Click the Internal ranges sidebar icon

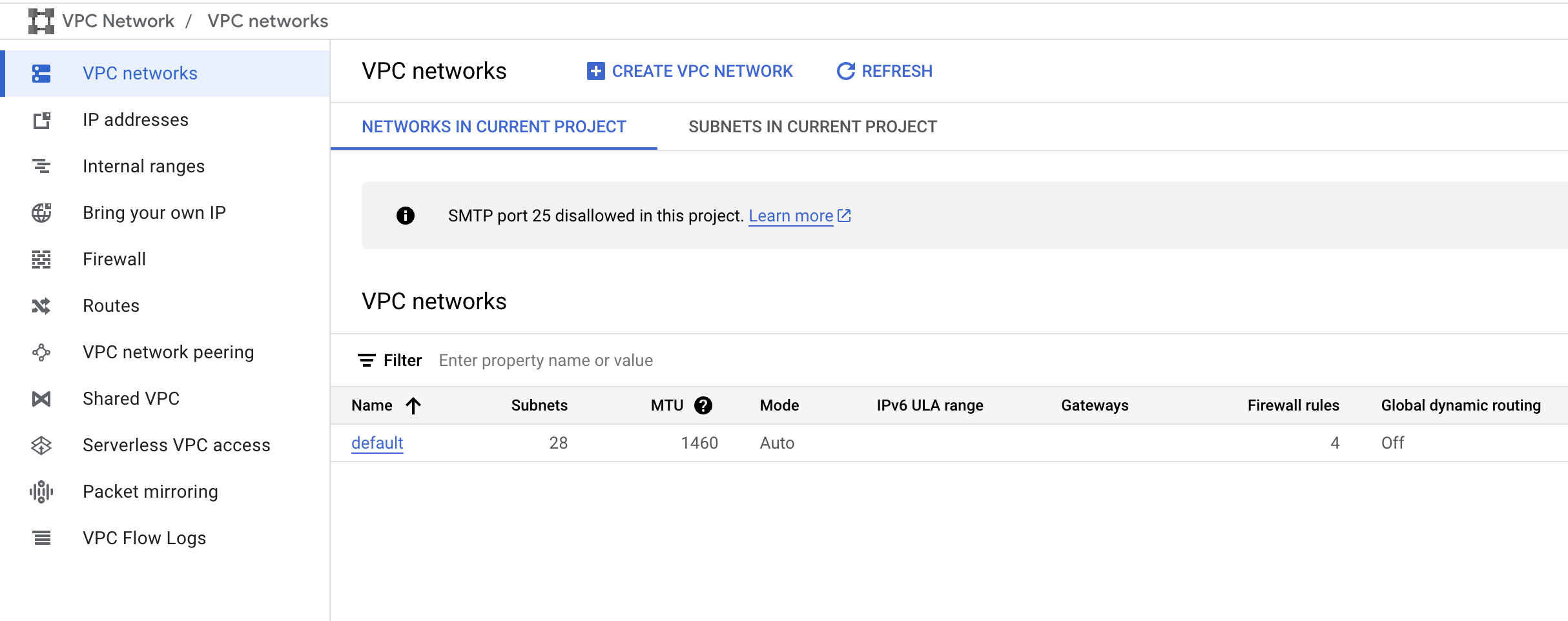[41, 167]
